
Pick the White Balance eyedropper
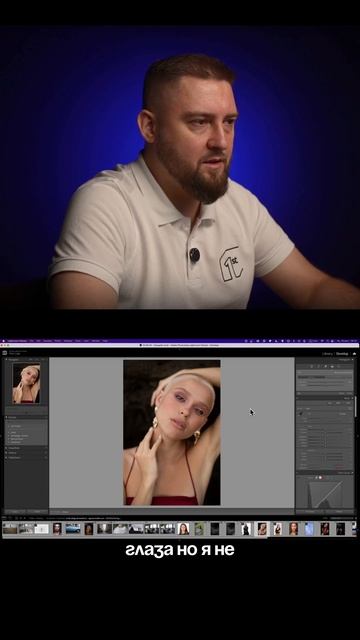301,413
